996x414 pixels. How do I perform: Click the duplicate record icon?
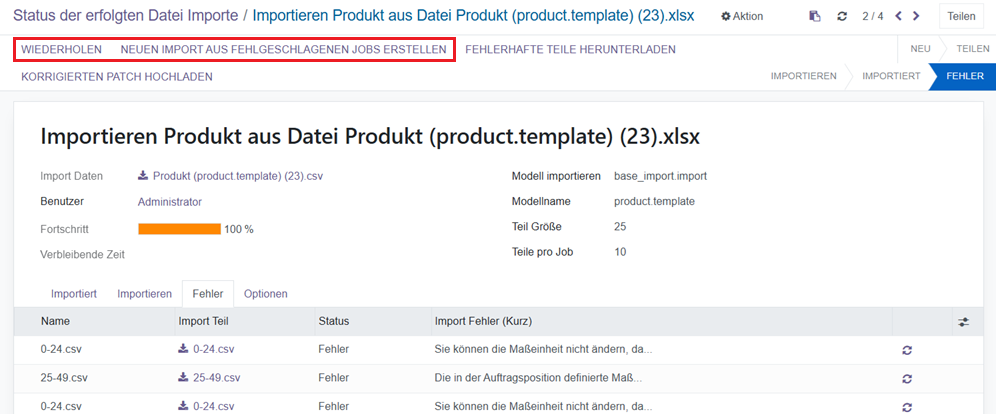pos(815,16)
